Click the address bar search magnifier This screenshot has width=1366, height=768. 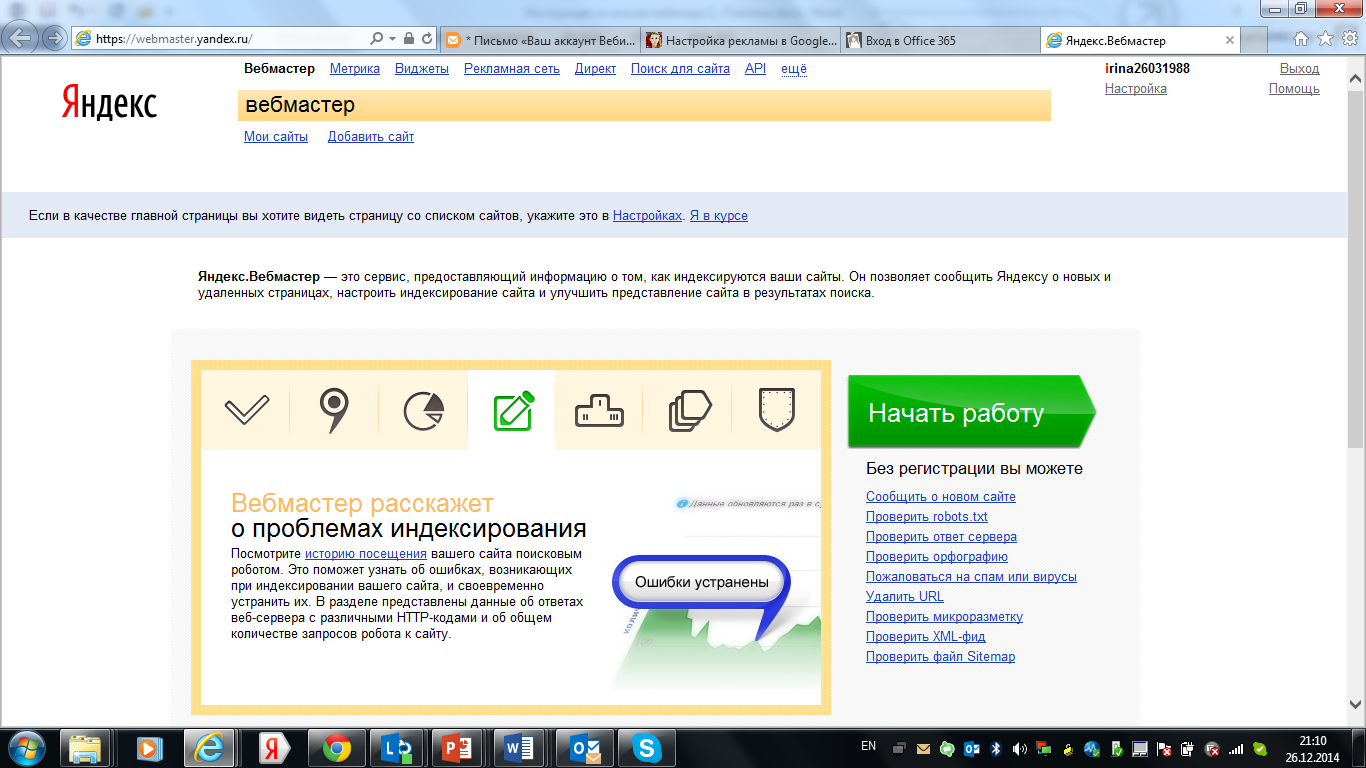(x=376, y=39)
